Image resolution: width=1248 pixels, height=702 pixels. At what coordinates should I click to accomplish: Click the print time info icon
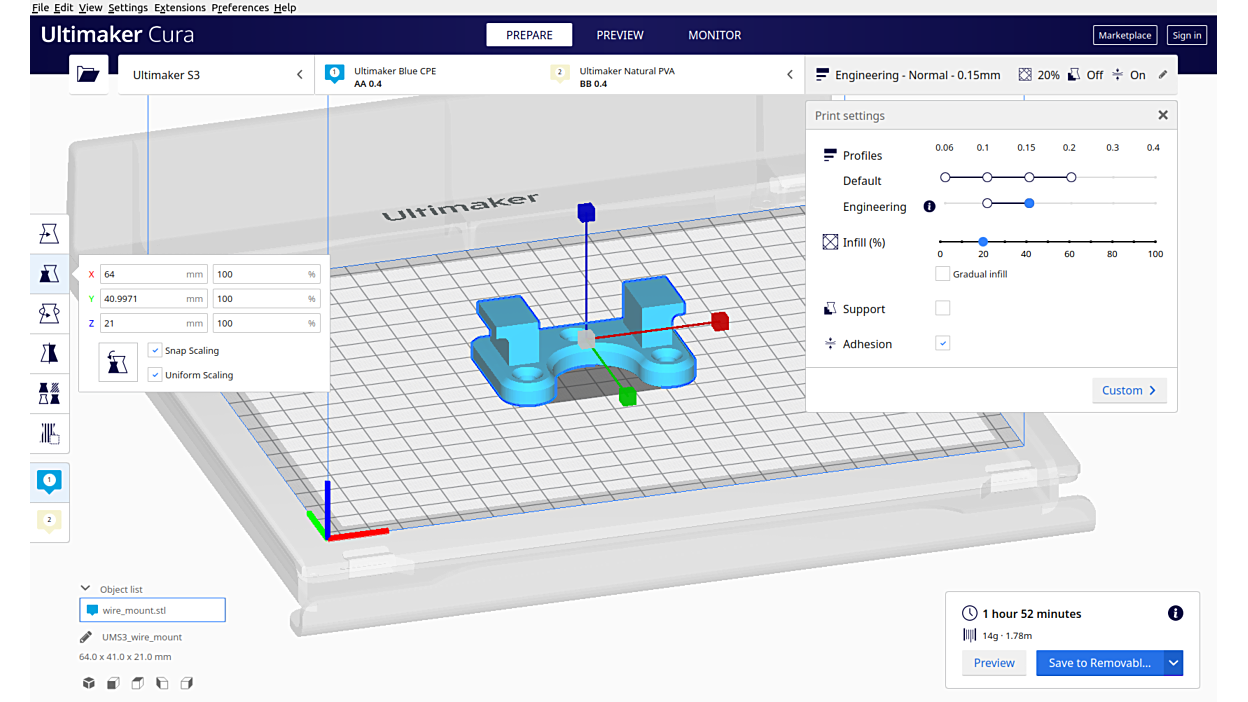pos(1175,613)
